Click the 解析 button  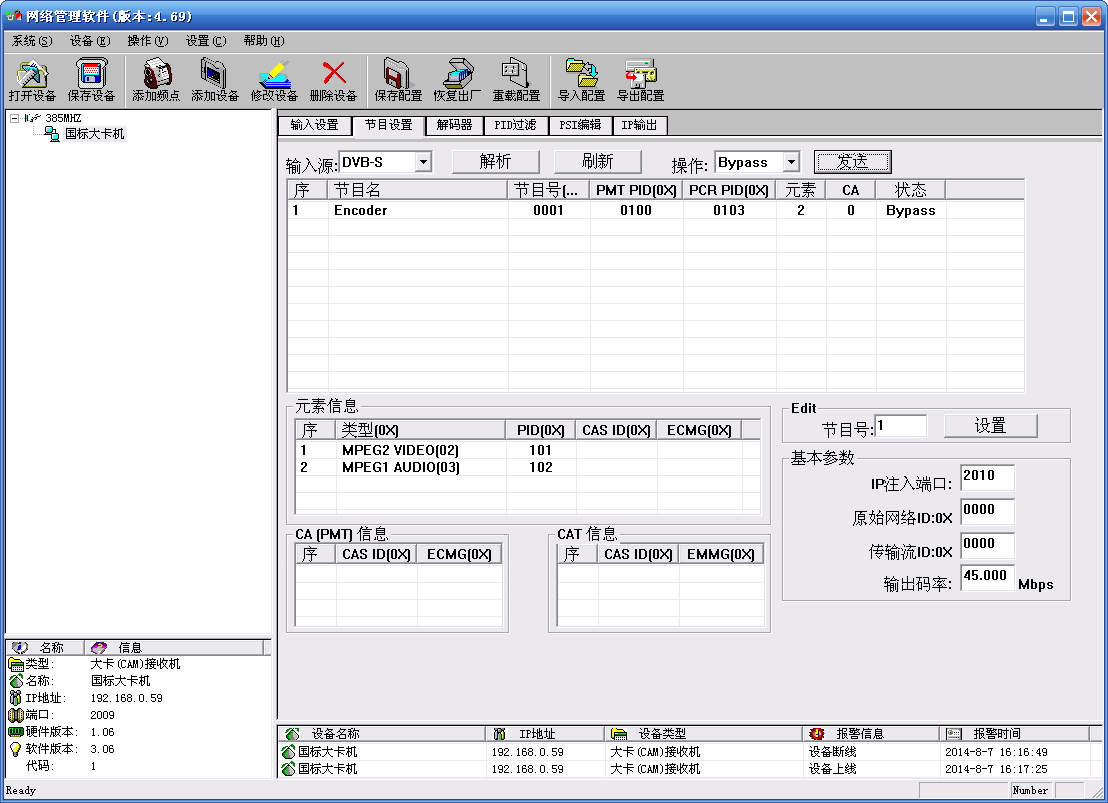point(495,161)
